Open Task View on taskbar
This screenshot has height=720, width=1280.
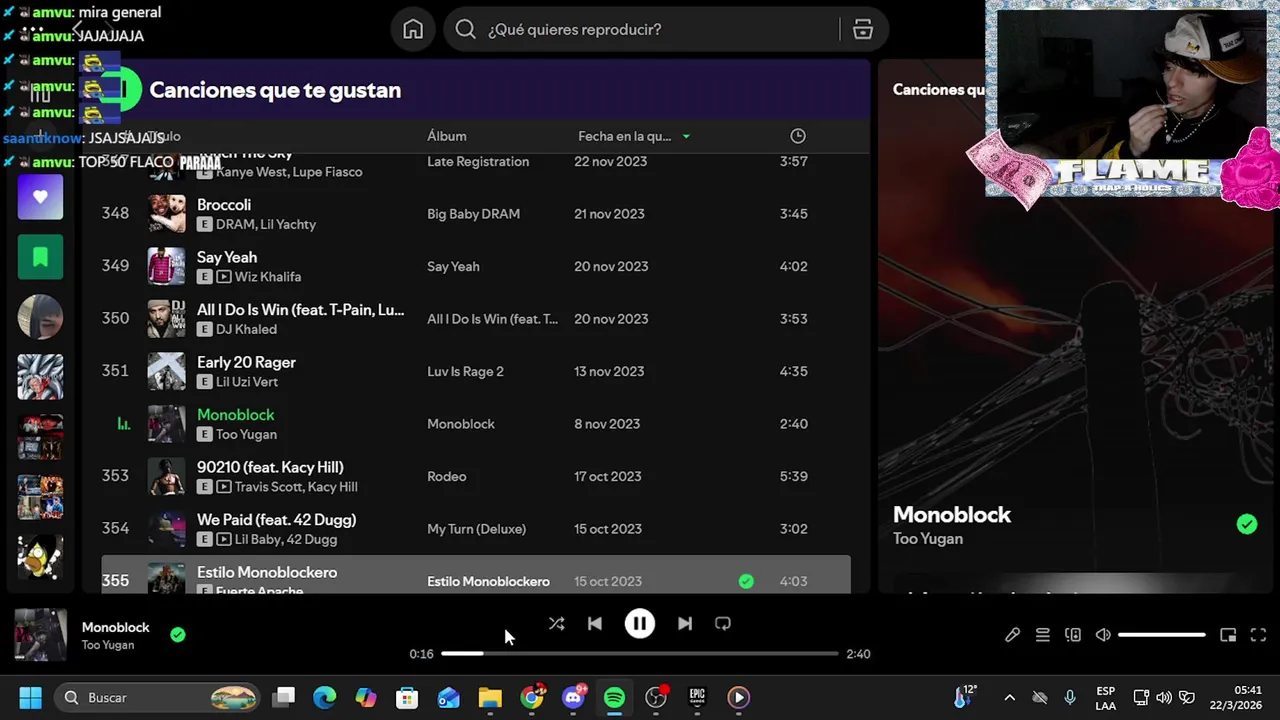coord(285,698)
